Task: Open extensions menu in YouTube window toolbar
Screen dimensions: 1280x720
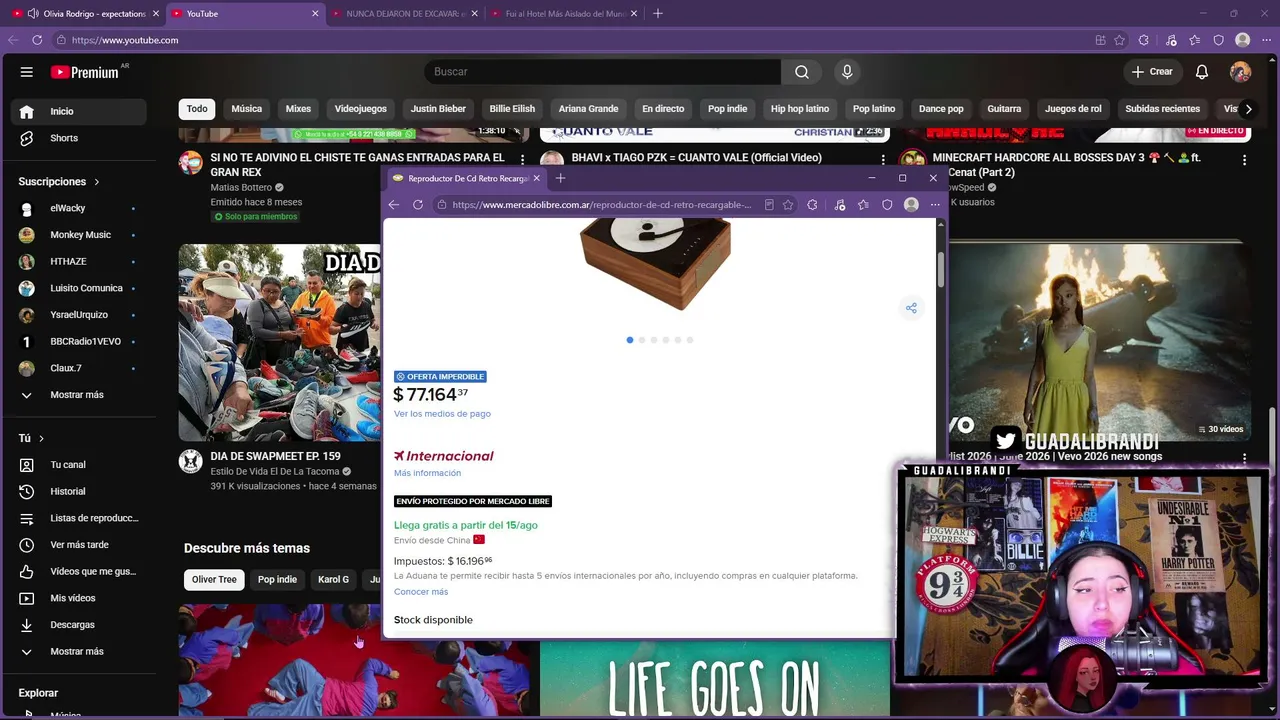Action: pos(1144,40)
